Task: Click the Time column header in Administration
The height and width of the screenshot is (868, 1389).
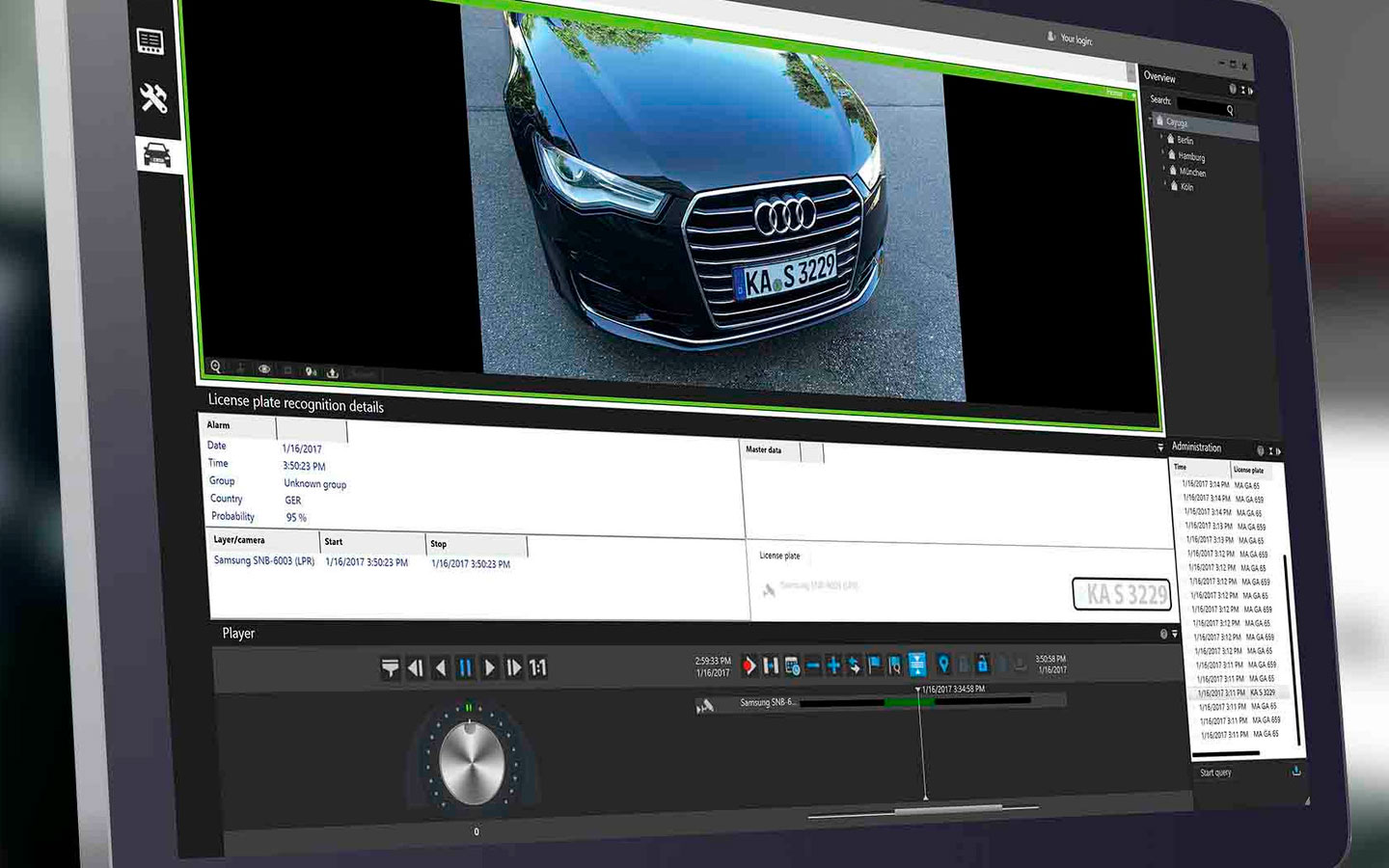Action: (x=1180, y=467)
